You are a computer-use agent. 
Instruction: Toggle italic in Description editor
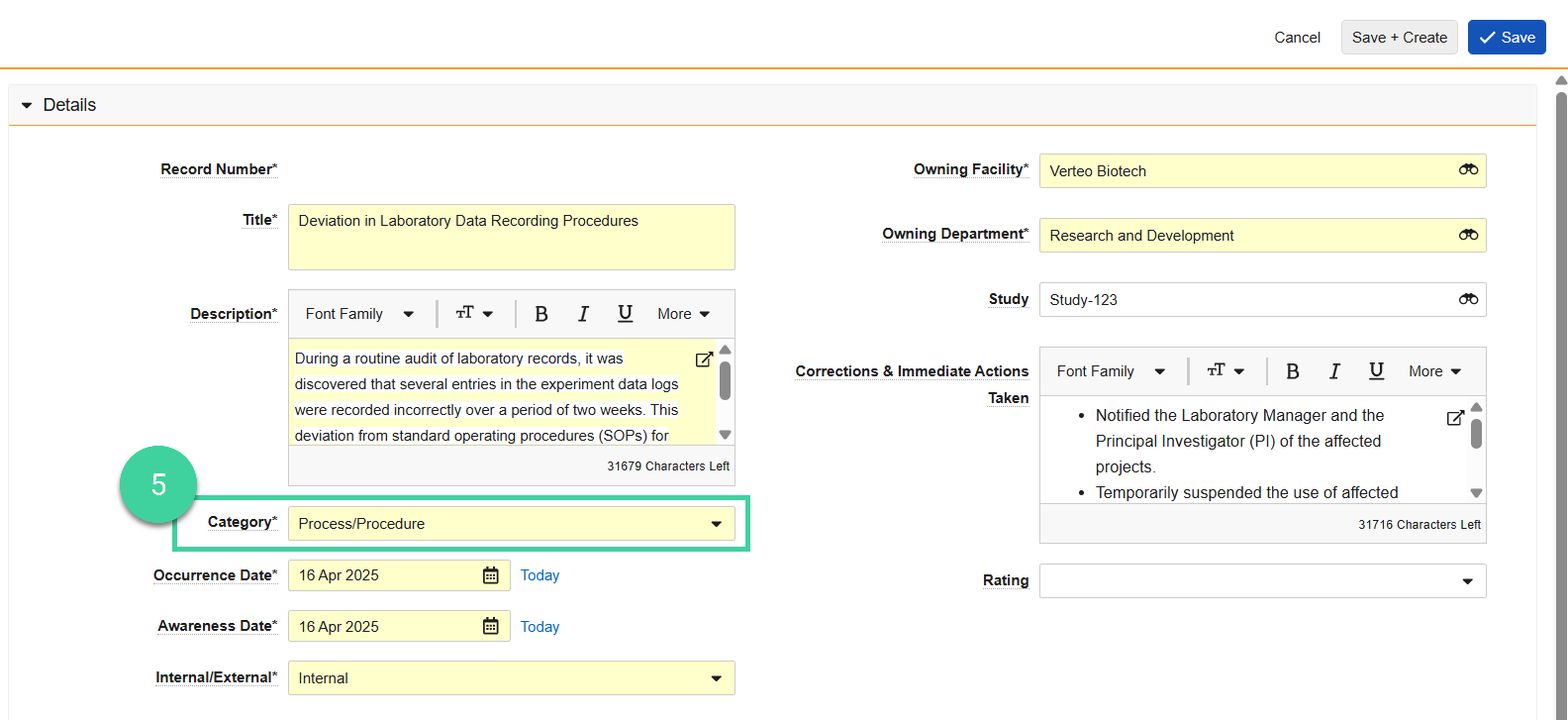[x=583, y=314]
